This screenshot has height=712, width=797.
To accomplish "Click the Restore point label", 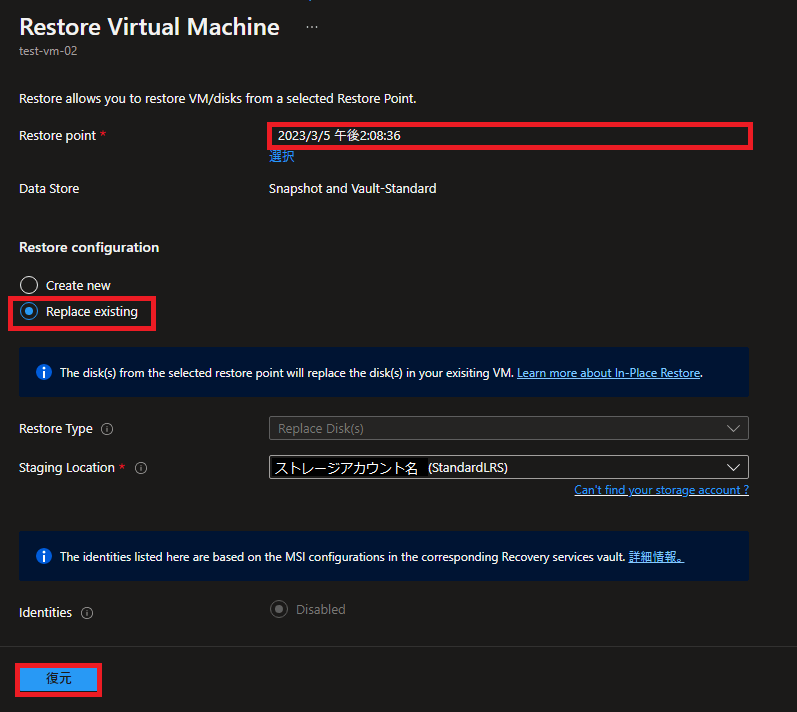I will coord(57,136).
